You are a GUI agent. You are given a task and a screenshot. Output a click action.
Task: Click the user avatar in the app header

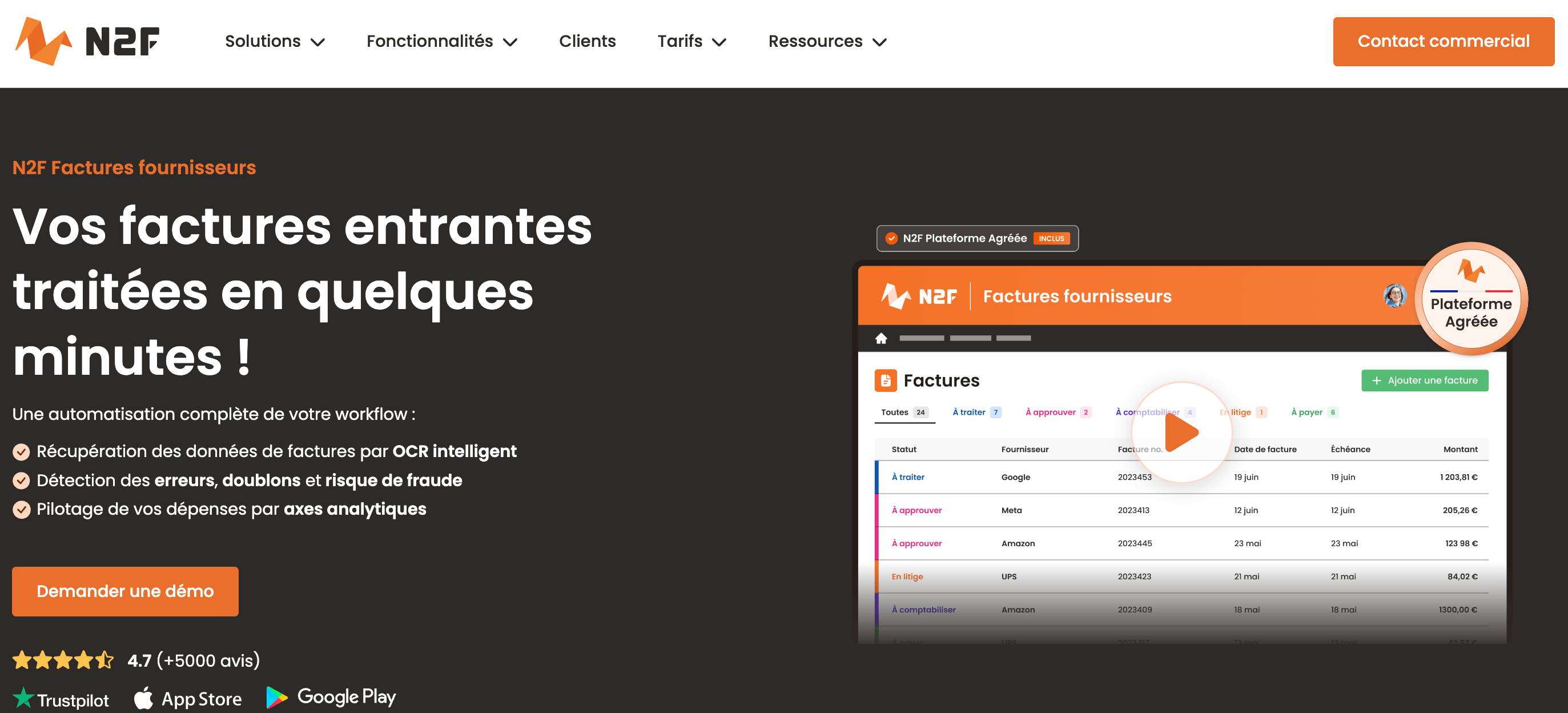click(1394, 296)
